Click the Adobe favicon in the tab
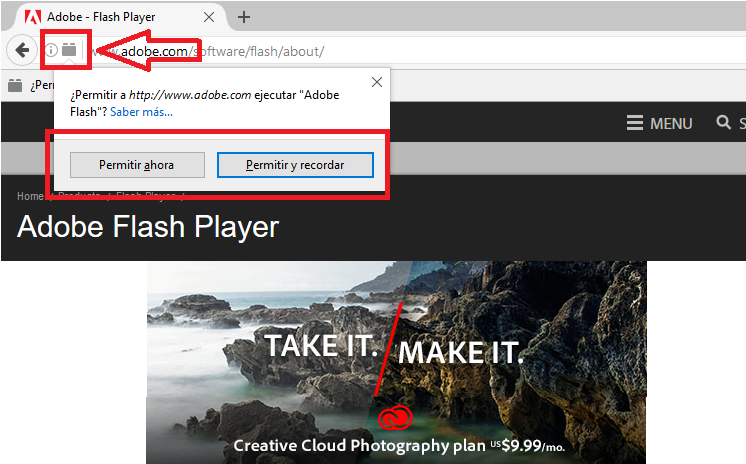 33,17
